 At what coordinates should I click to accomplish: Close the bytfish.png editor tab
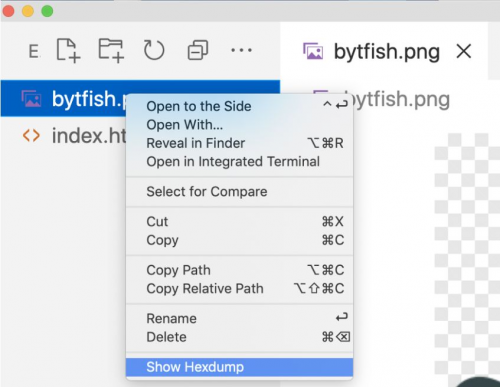coord(464,52)
